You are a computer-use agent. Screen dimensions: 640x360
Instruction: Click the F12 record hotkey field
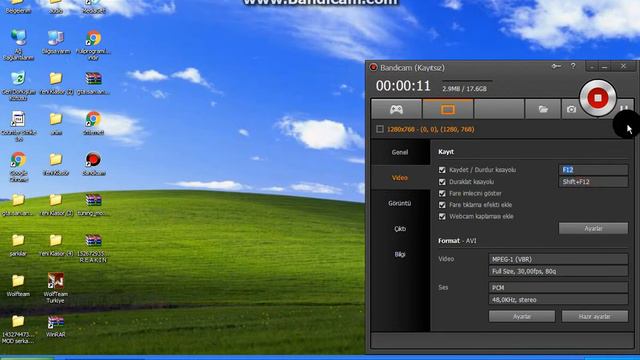coord(593,170)
